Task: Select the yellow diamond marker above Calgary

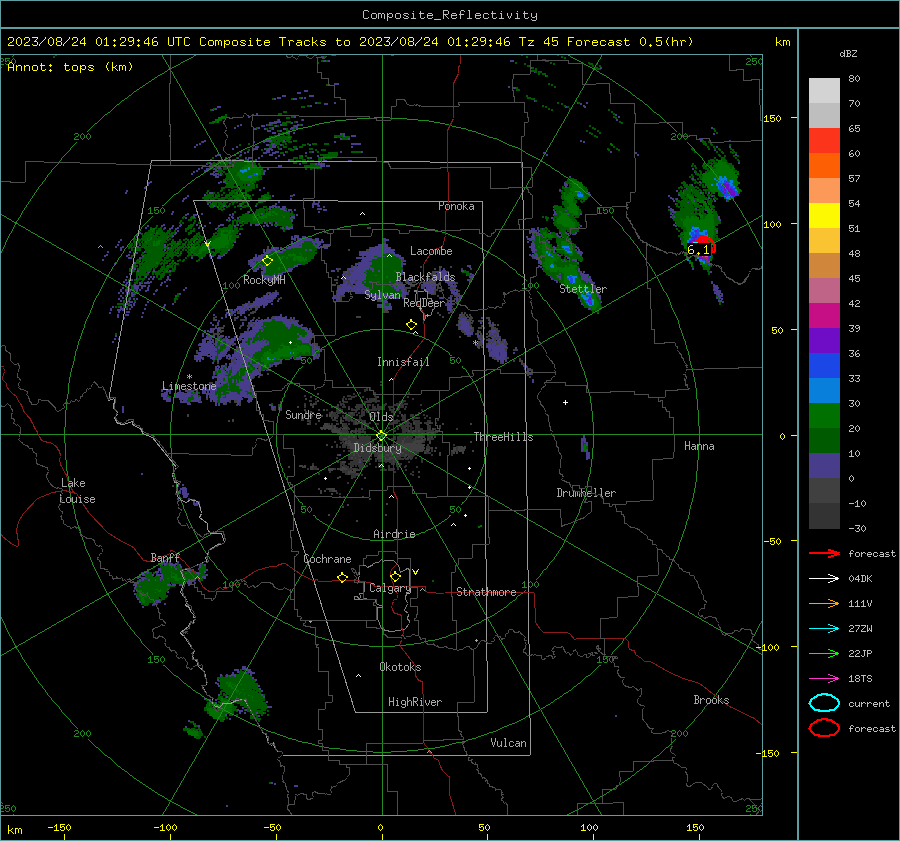Action: click(395, 576)
